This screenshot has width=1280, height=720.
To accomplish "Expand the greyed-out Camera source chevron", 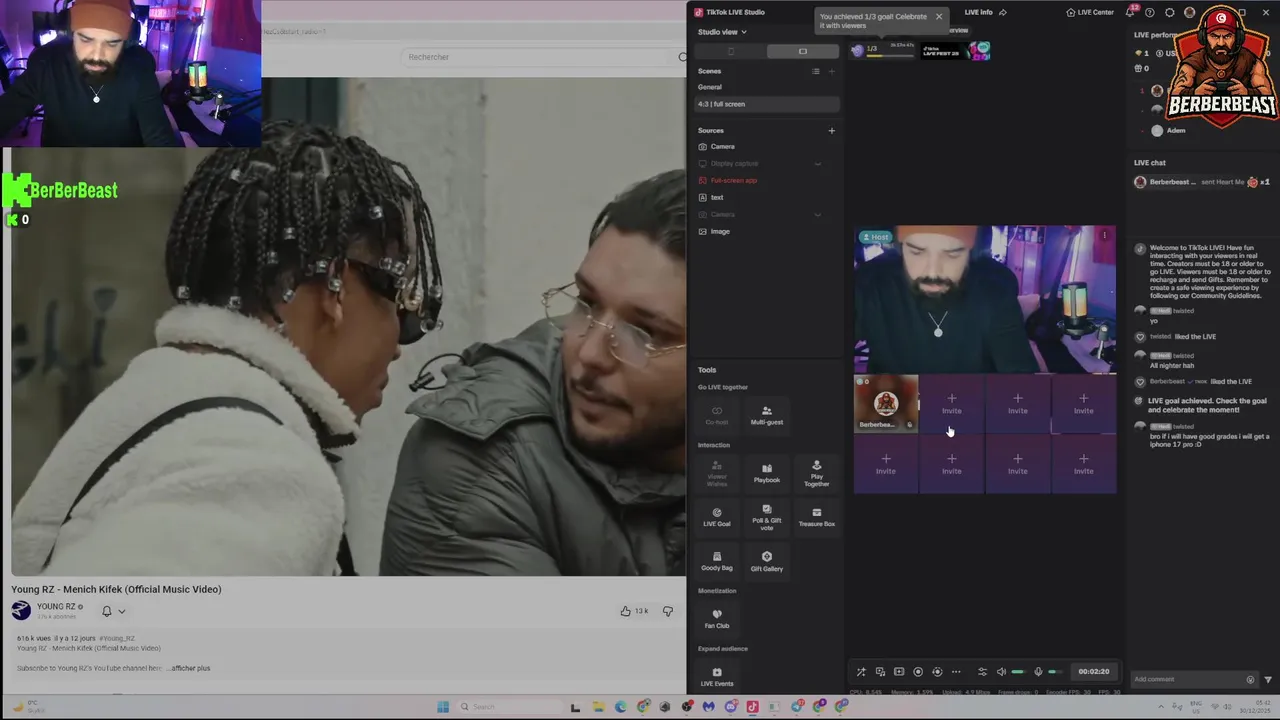I will tap(818, 215).
